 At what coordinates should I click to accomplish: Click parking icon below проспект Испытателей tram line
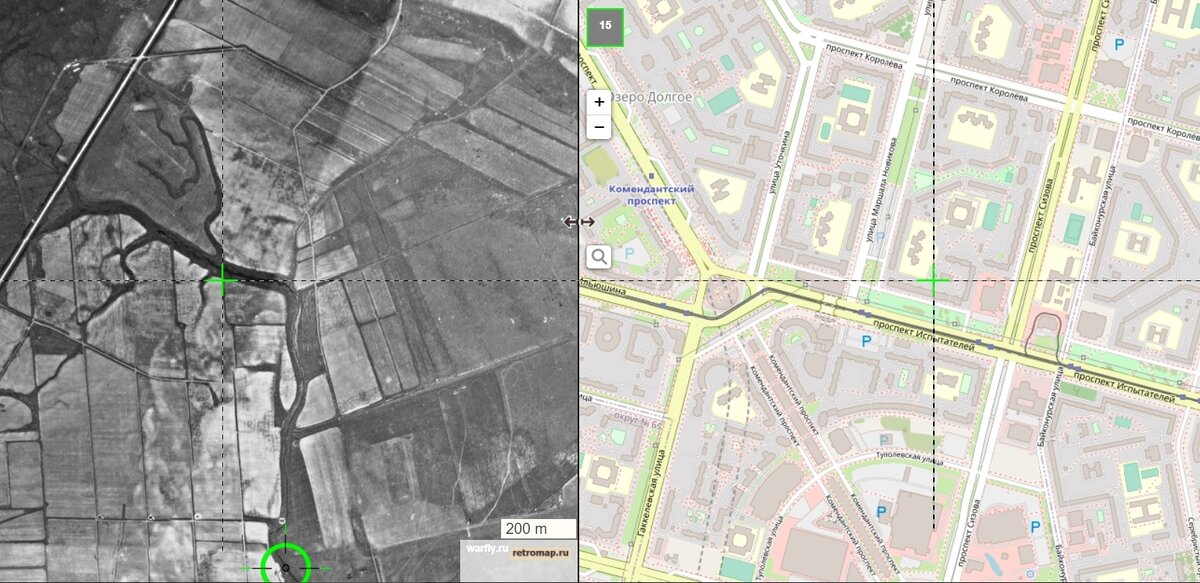pyautogui.click(x=866, y=341)
